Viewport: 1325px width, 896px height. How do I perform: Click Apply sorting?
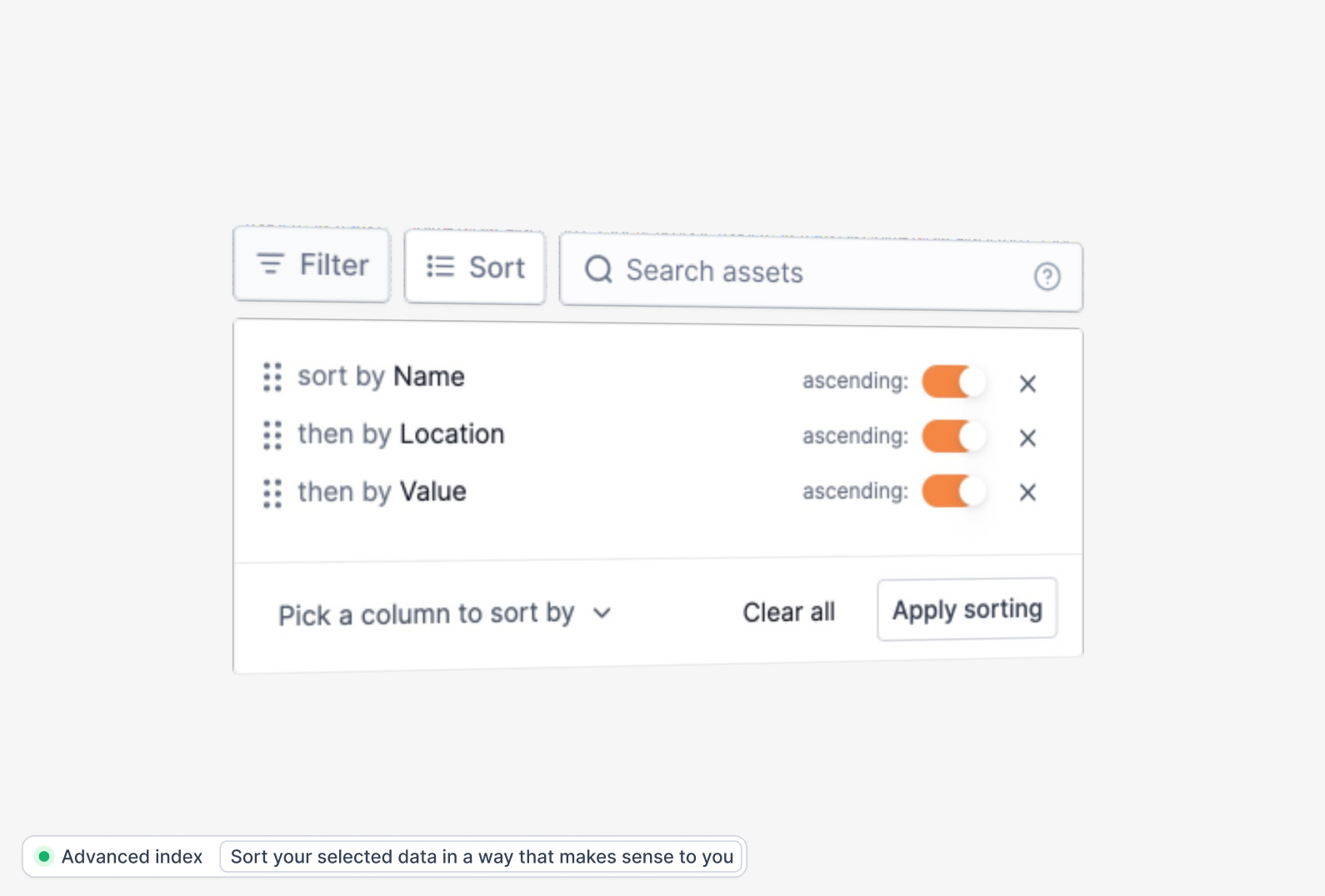pos(967,609)
